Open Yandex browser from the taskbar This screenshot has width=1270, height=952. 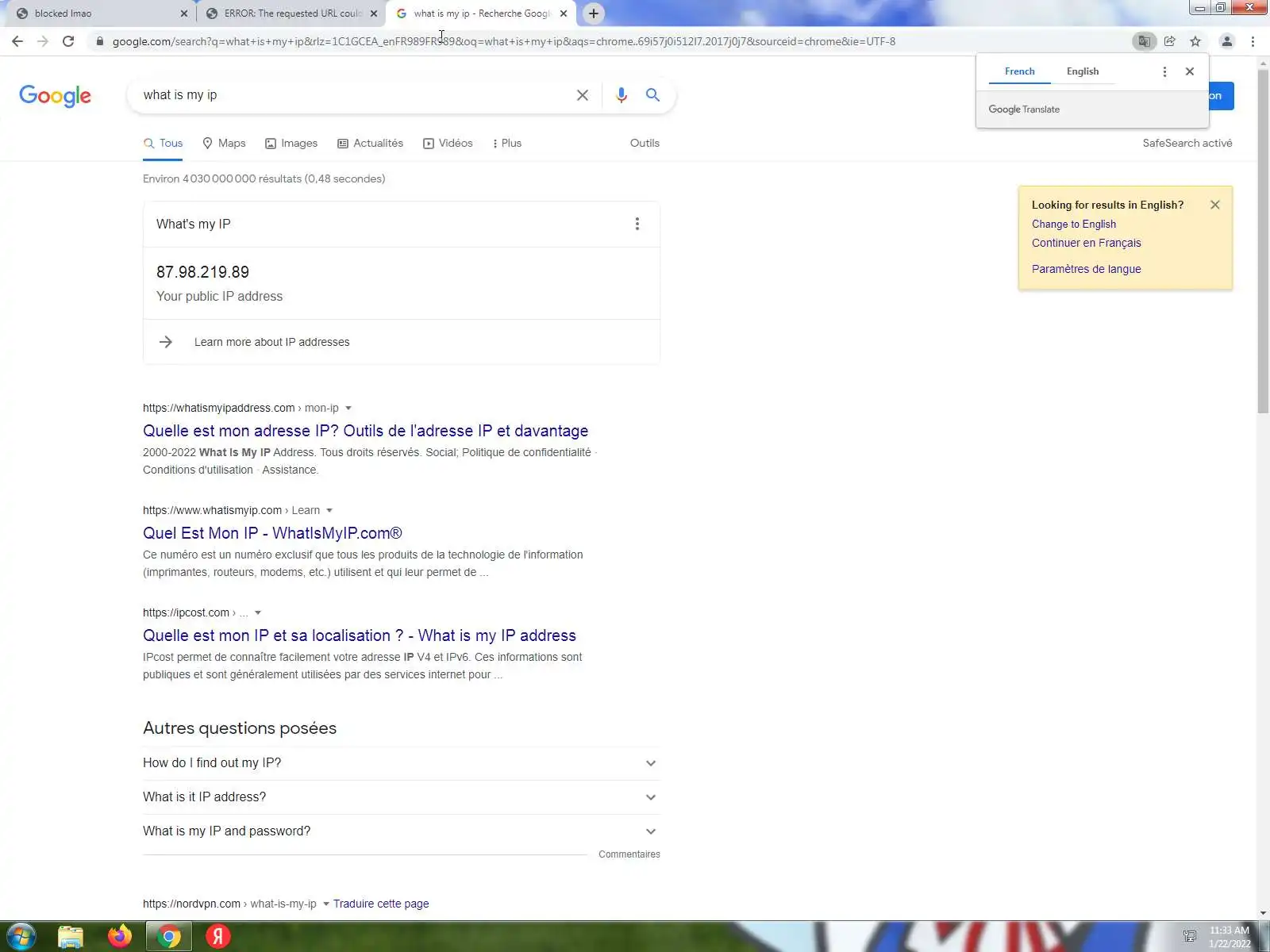tap(217, 937)
